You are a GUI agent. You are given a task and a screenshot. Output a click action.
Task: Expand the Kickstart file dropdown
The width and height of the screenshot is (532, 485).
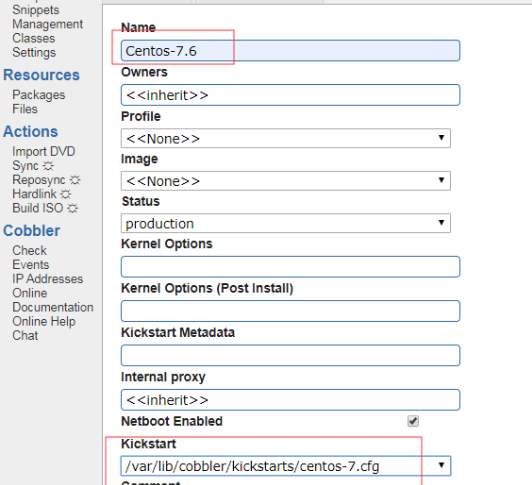pos(286,466)
